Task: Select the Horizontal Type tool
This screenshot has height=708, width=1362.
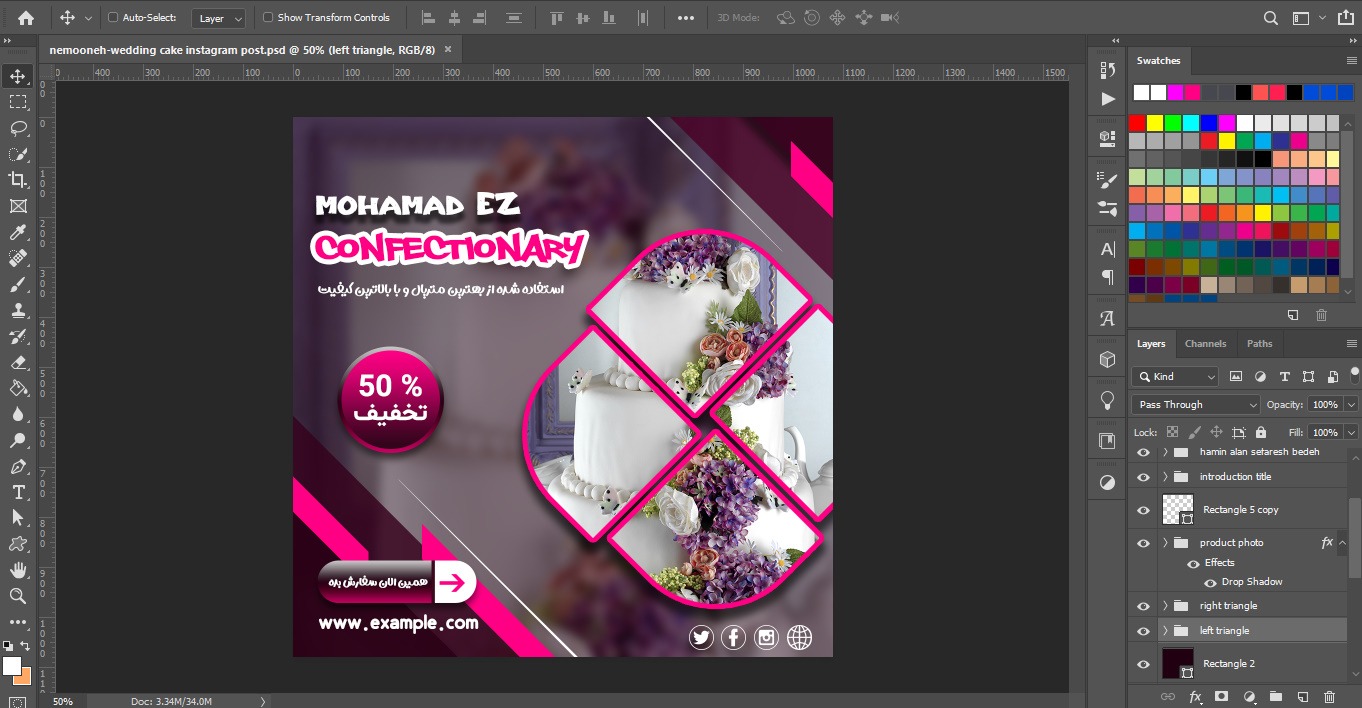Action: [18, 492]
